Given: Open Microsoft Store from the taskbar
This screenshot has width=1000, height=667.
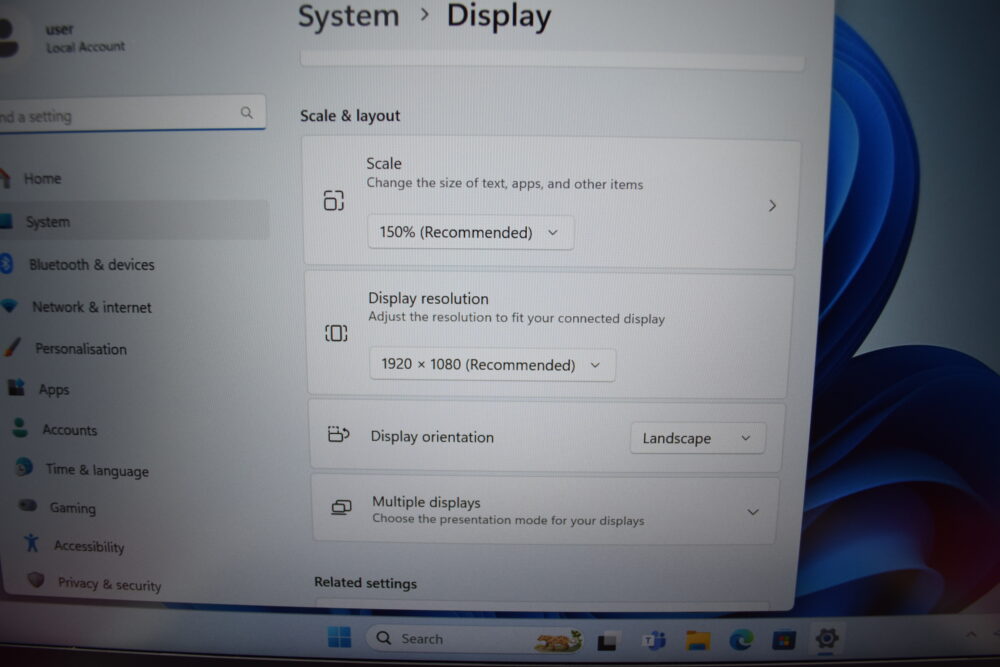Looking at the screenshot, I should pyautogui.click(x=784, y=639).
